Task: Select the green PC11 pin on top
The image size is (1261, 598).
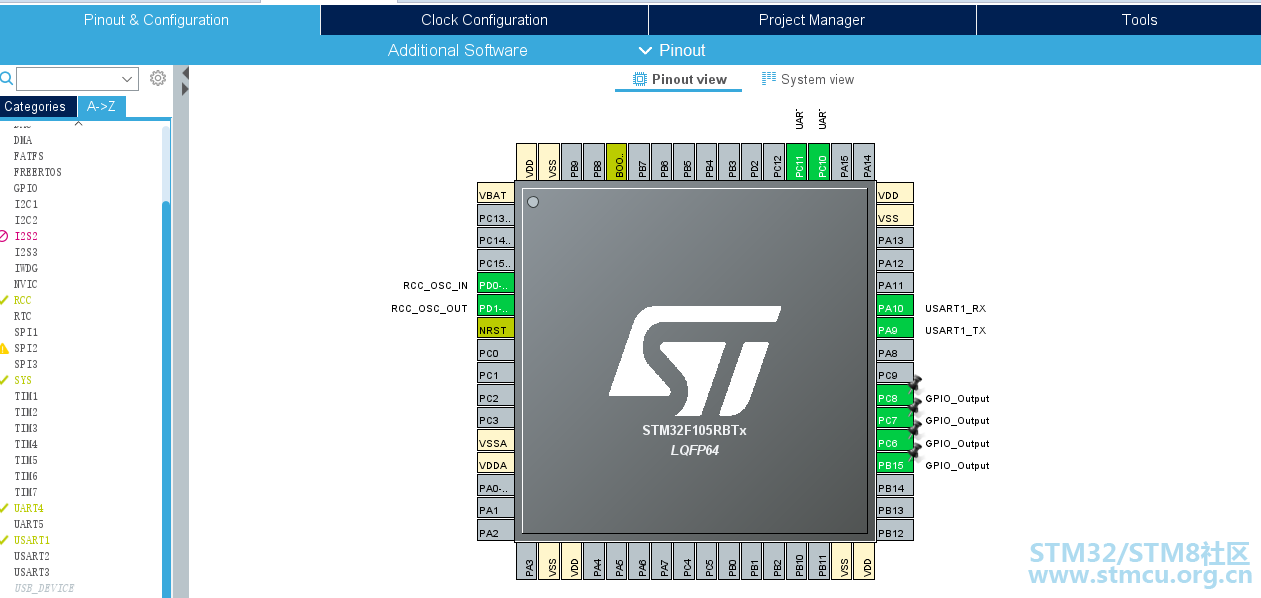Action: [797, 162]
